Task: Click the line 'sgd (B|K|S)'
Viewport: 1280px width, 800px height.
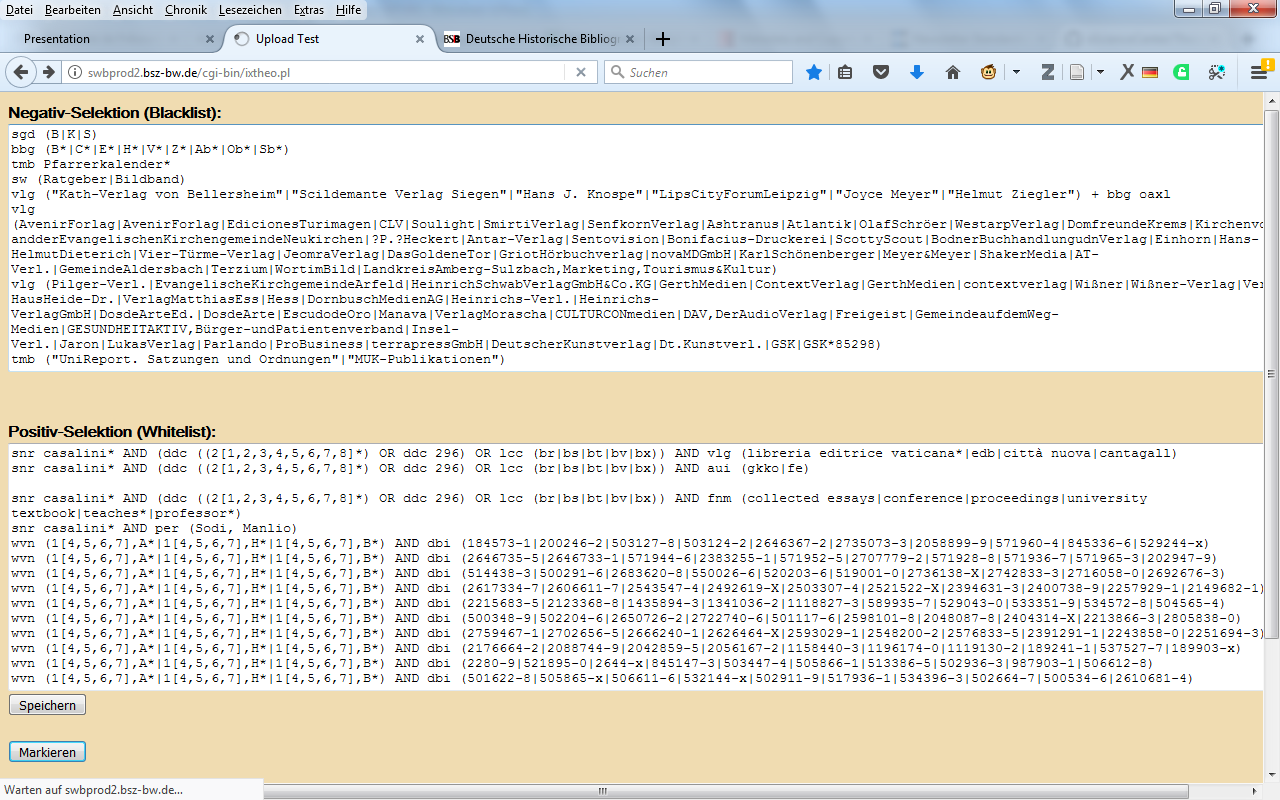Action: click(54, 134)
